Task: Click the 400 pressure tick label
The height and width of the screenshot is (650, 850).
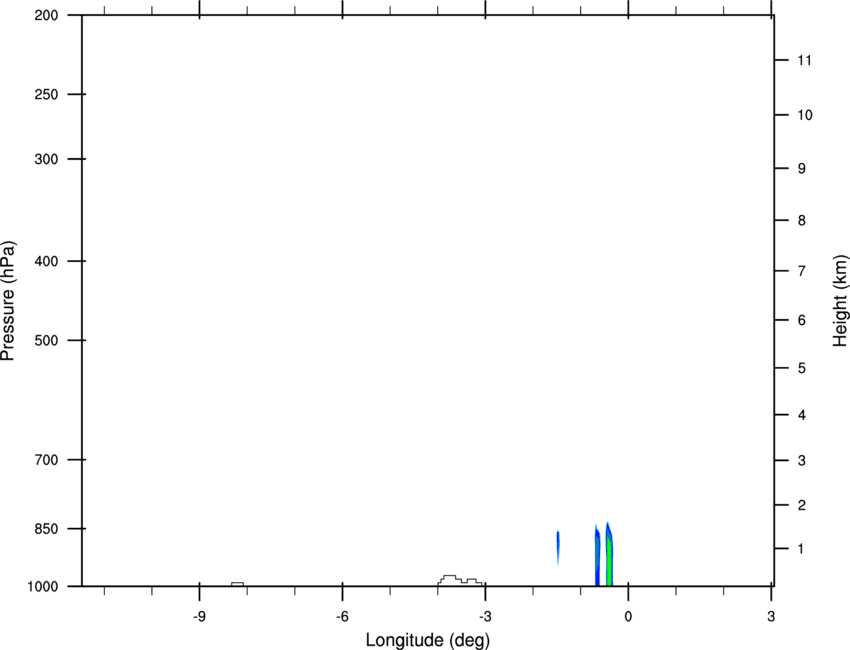Action: 46,261
